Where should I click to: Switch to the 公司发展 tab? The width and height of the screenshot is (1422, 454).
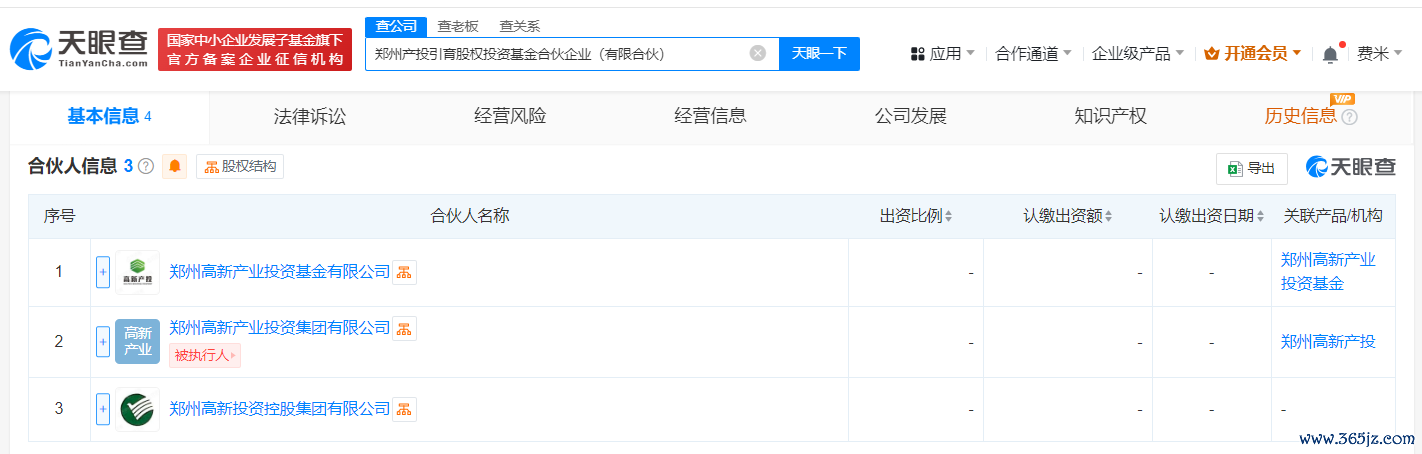point(910,116)
